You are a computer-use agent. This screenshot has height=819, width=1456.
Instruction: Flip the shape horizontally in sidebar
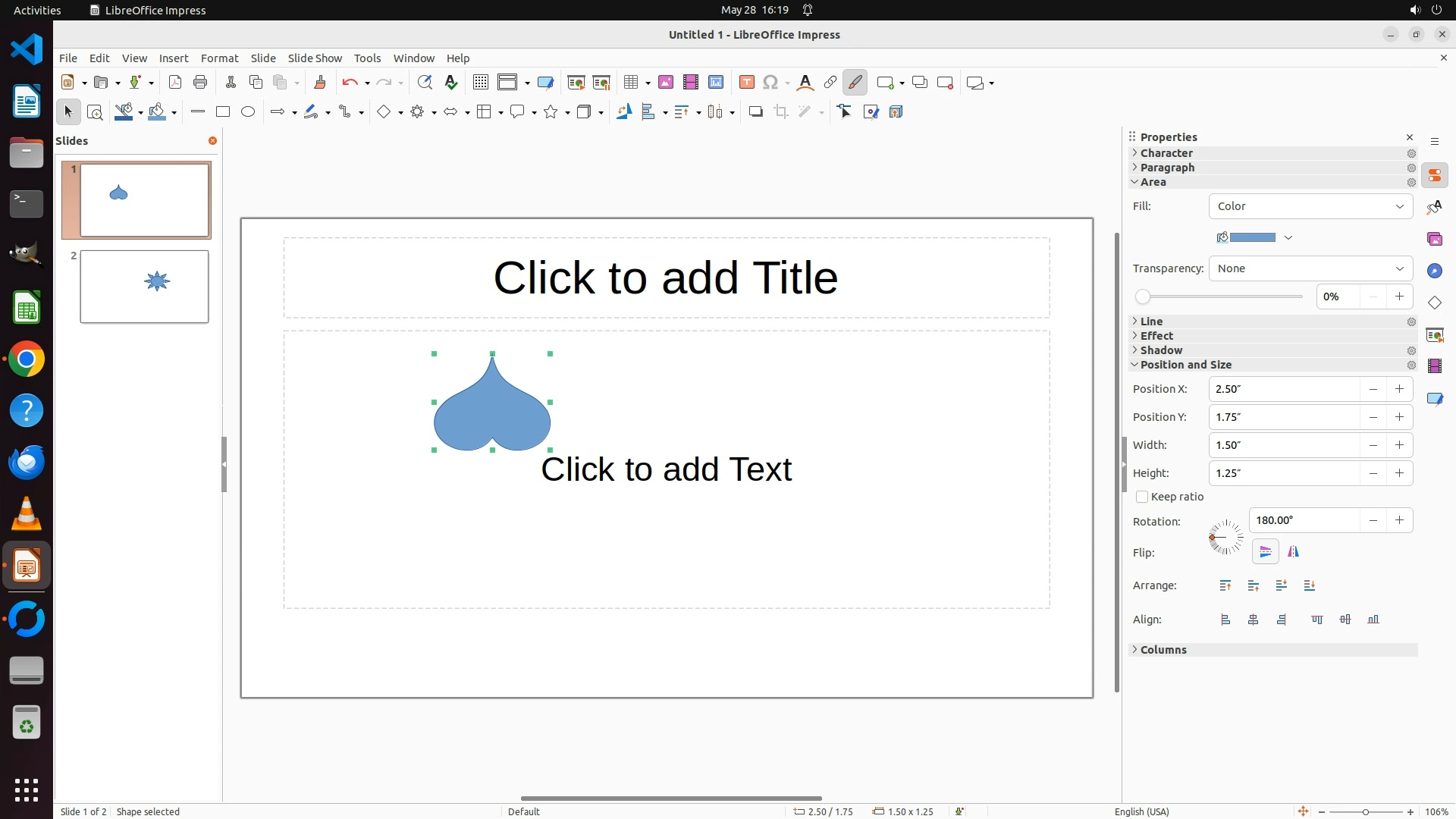[1293, 552]
